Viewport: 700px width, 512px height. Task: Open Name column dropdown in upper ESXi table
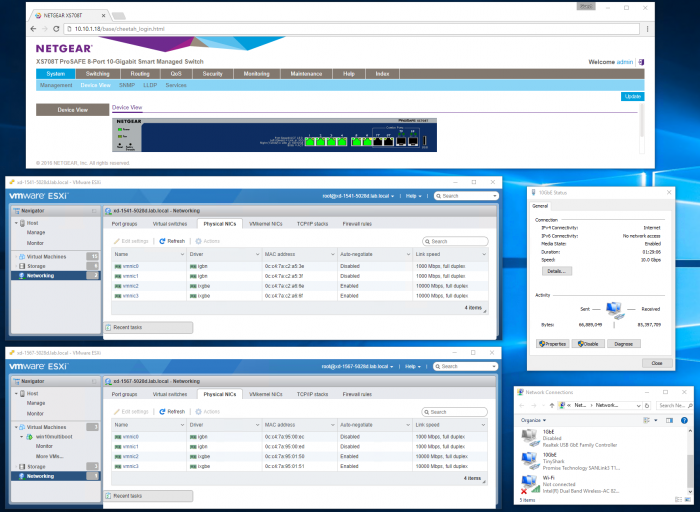pos(182,254)
